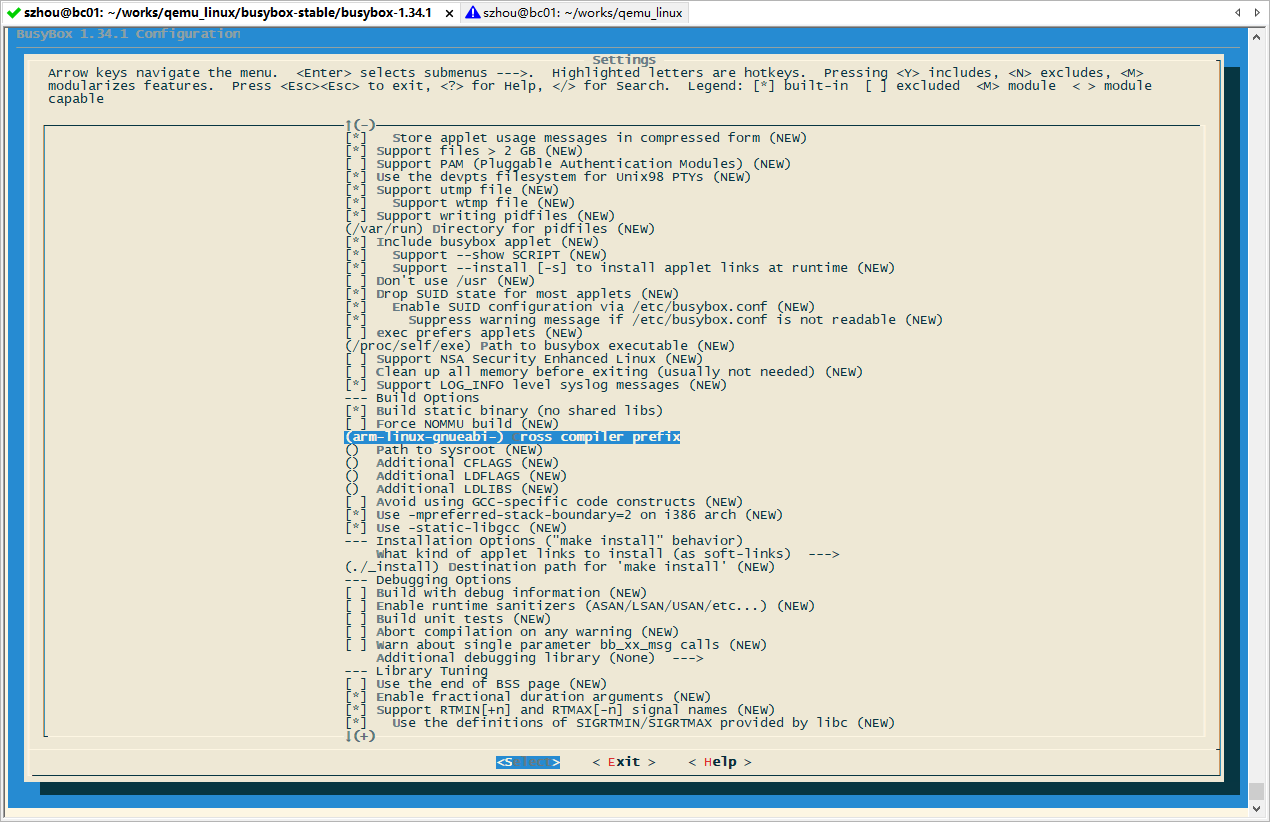Toggle Include busybox applet option
The width and height of the screenshot is (1270, 822).
(x=471, y=242)
